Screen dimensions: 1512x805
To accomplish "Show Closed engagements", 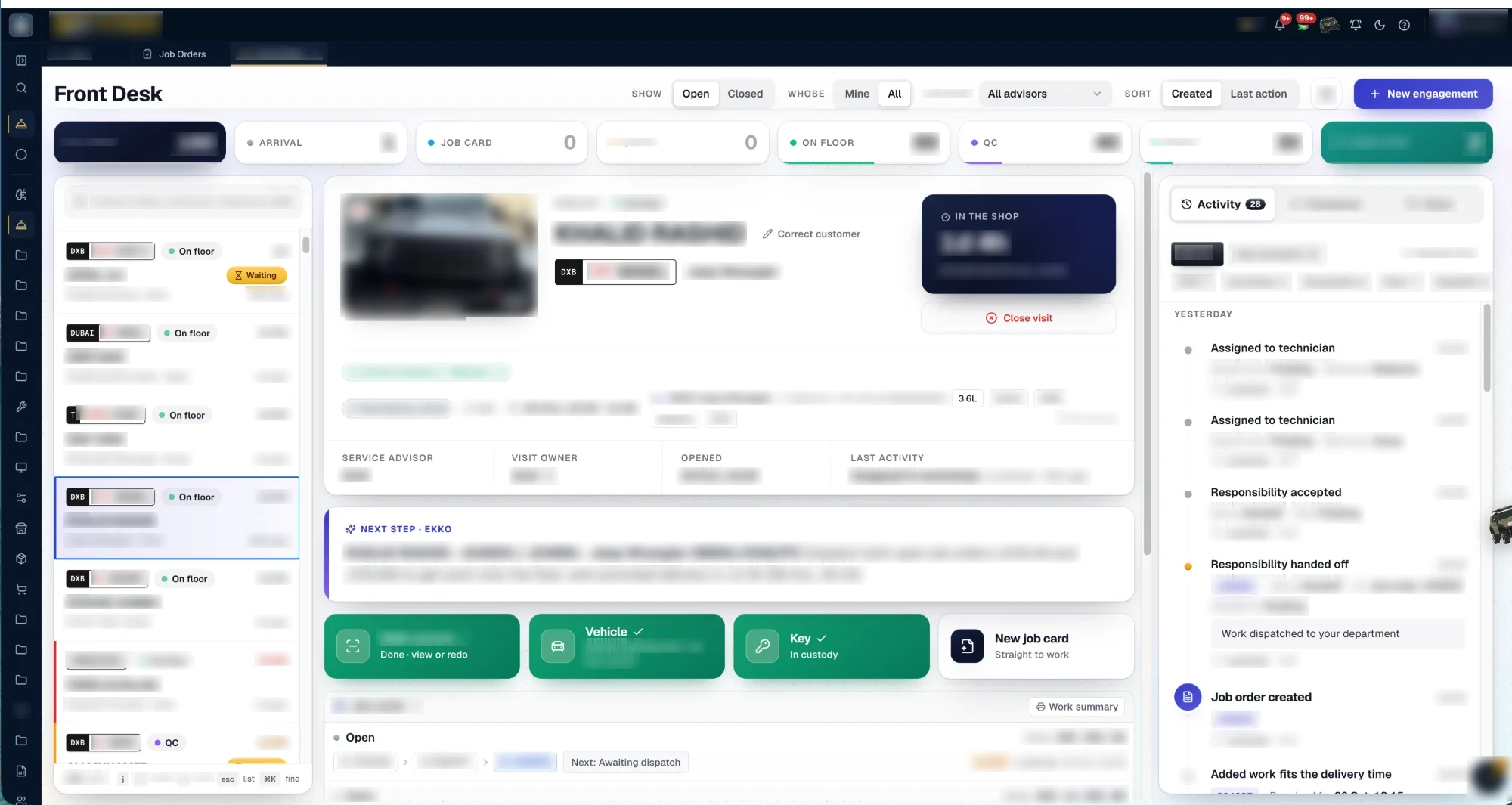I will [745, 94].
